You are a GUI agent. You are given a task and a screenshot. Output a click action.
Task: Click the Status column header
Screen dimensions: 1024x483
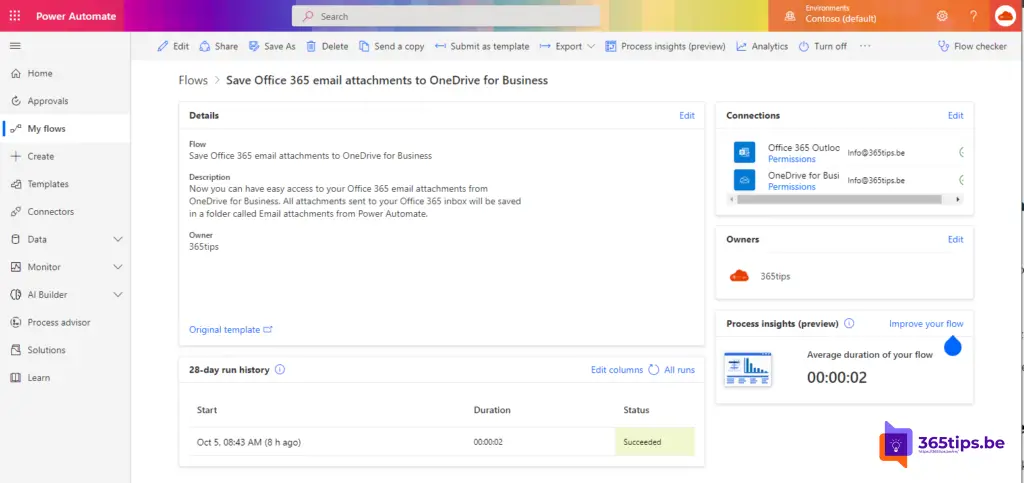point(636,410)
